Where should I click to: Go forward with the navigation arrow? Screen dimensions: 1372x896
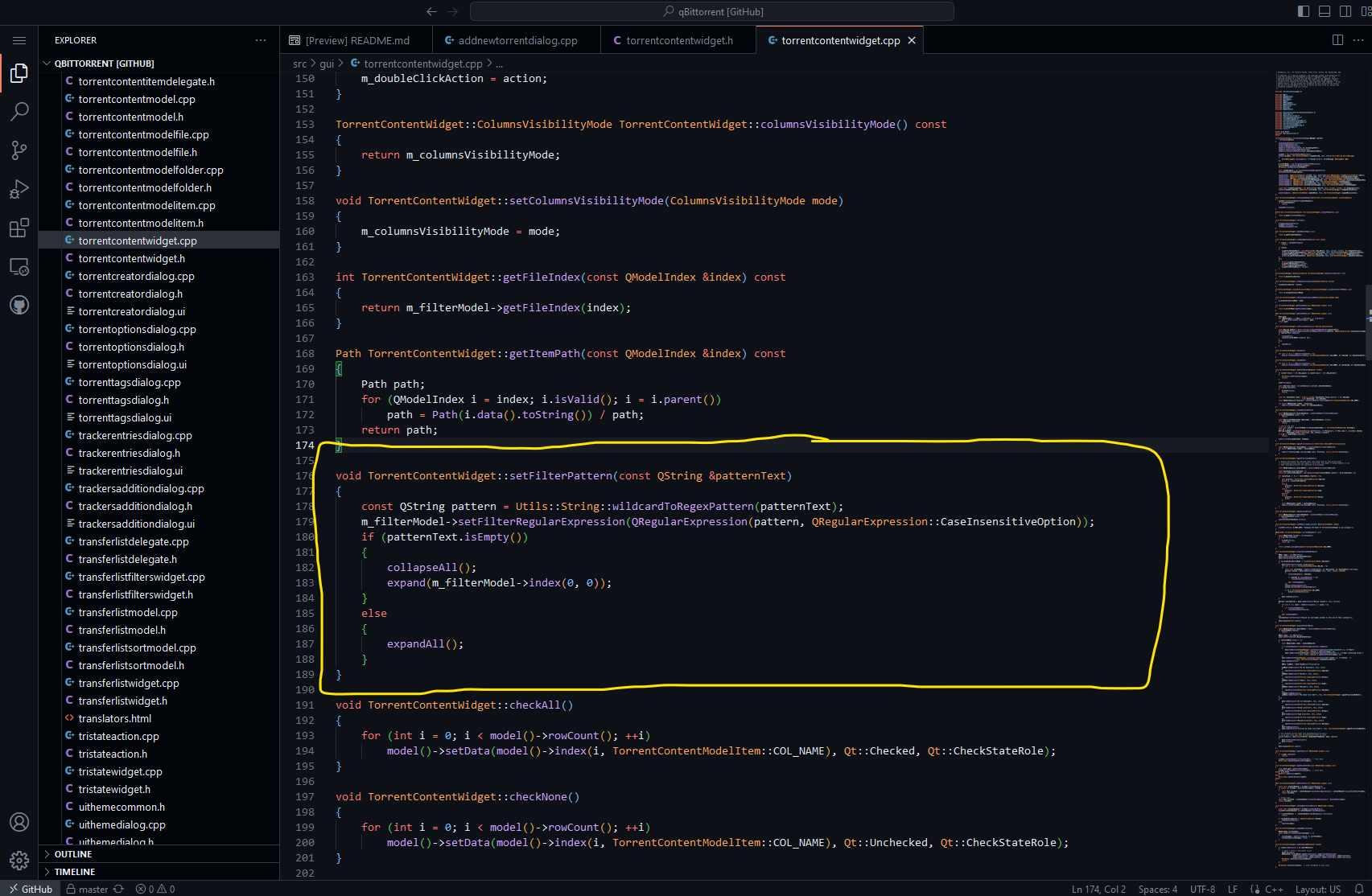coord(452,11)
